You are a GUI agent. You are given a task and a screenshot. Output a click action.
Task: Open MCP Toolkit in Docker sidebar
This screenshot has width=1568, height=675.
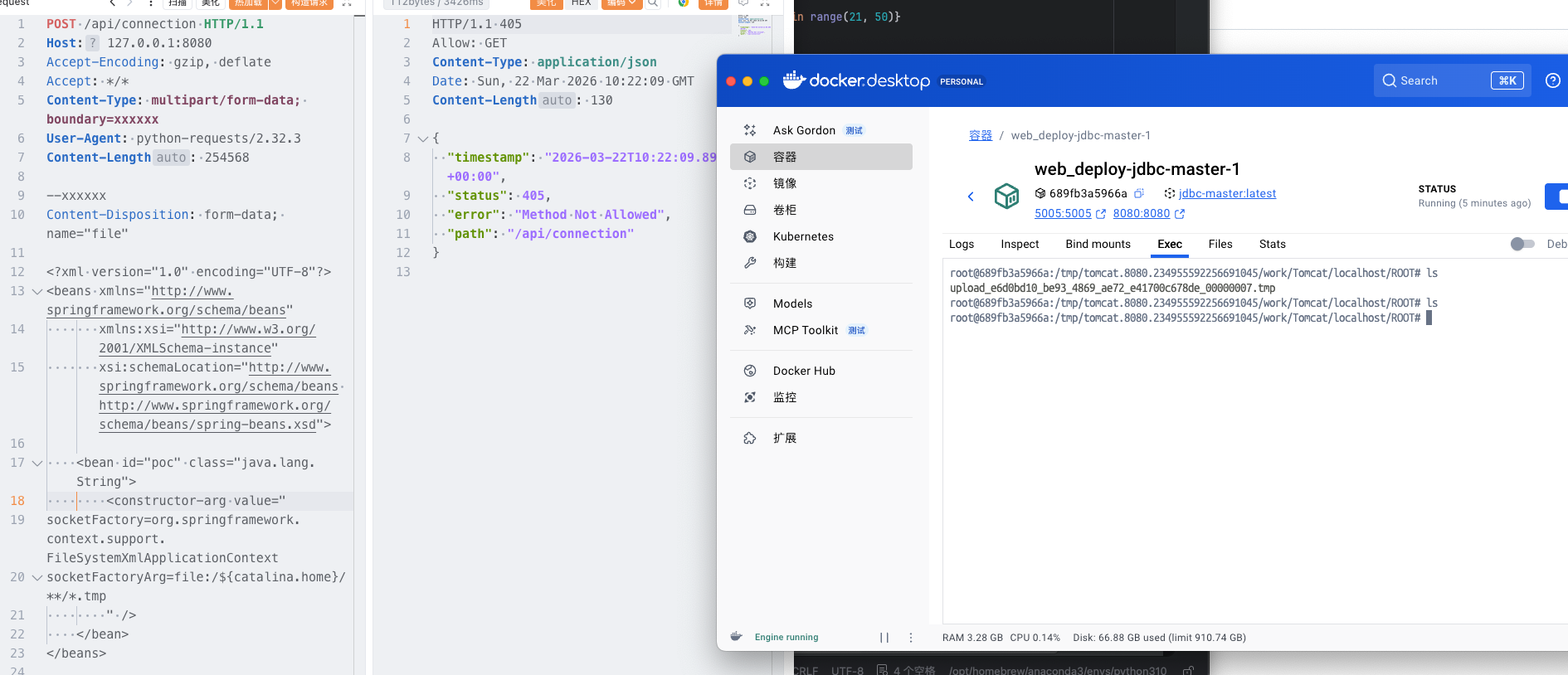tap(821, 330)
